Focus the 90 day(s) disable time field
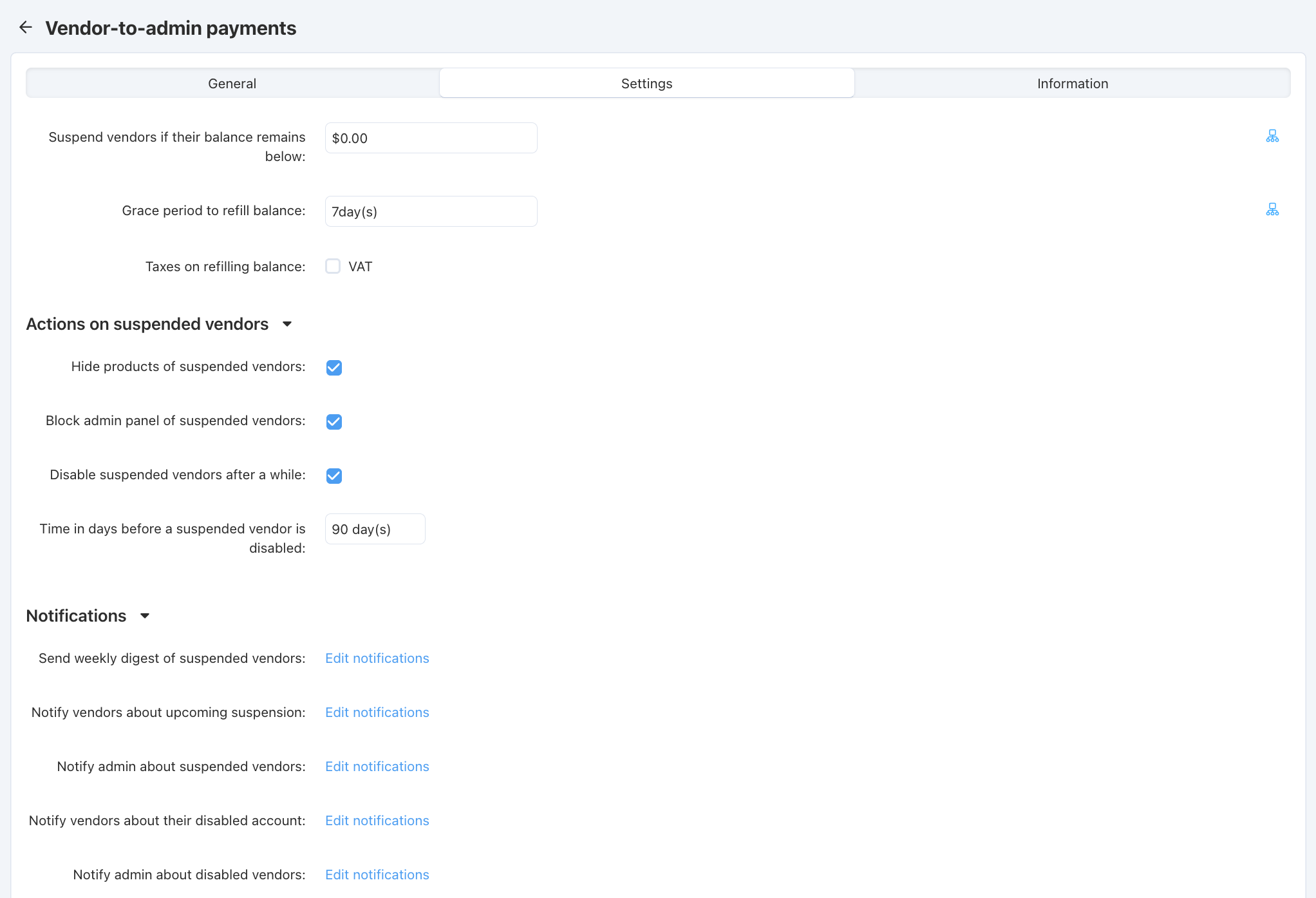The width and height of the screenshot is (1316, 898). tap(375, 529)
